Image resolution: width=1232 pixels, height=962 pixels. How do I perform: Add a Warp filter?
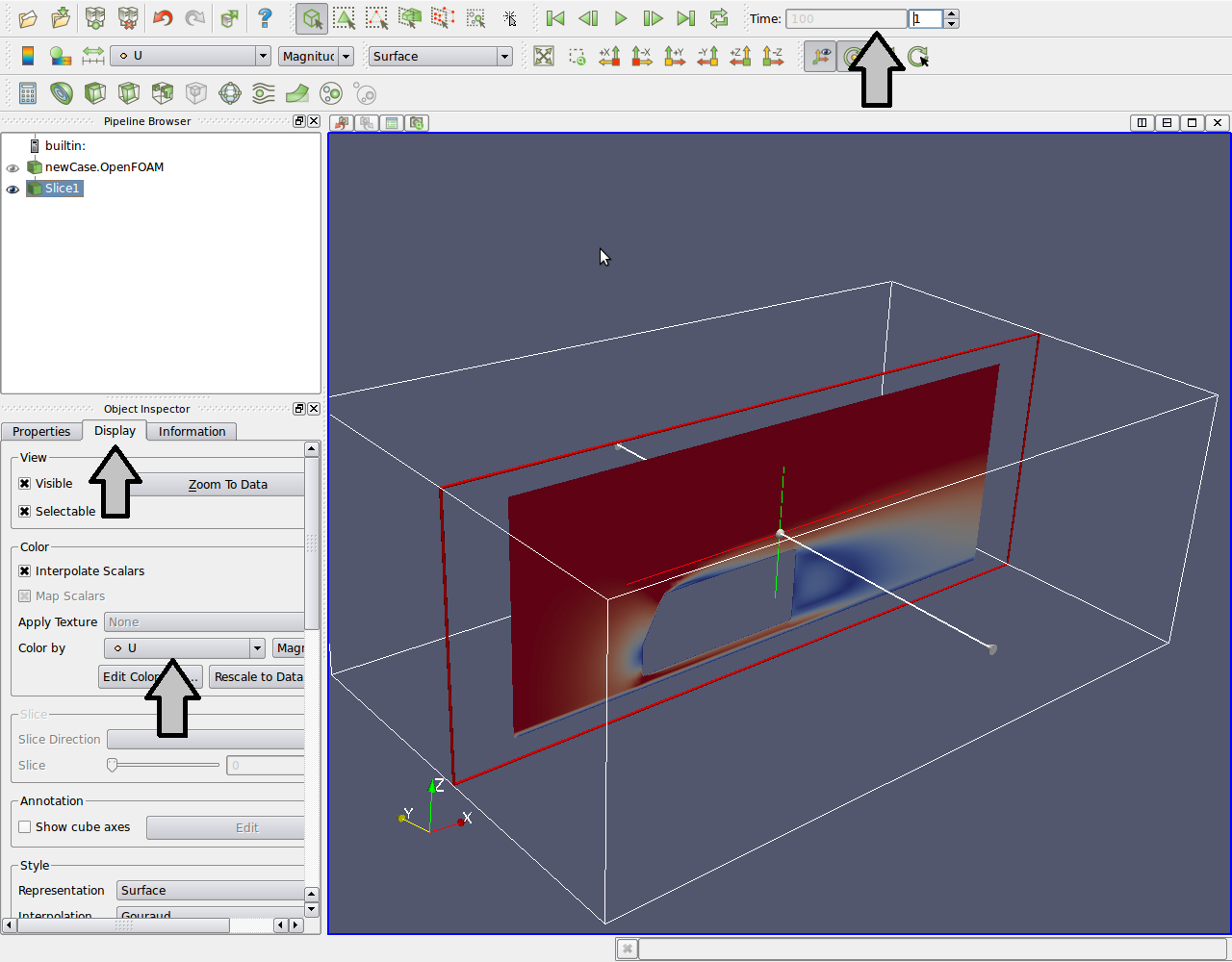pos(297,93)
